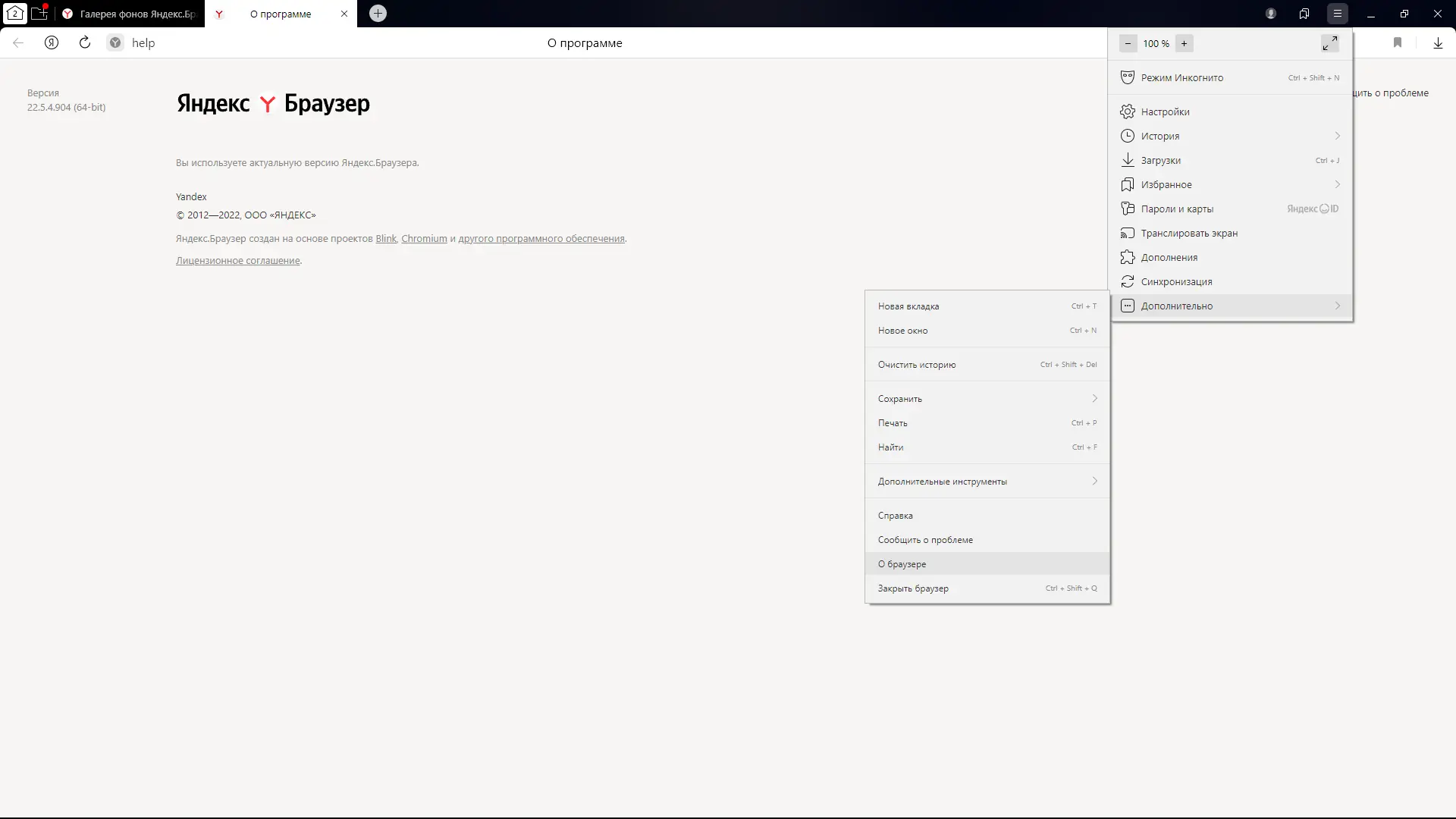Open the downloads arrow icon
The width and height of the screenshot is (1456, 819).
pos(1438,42)
